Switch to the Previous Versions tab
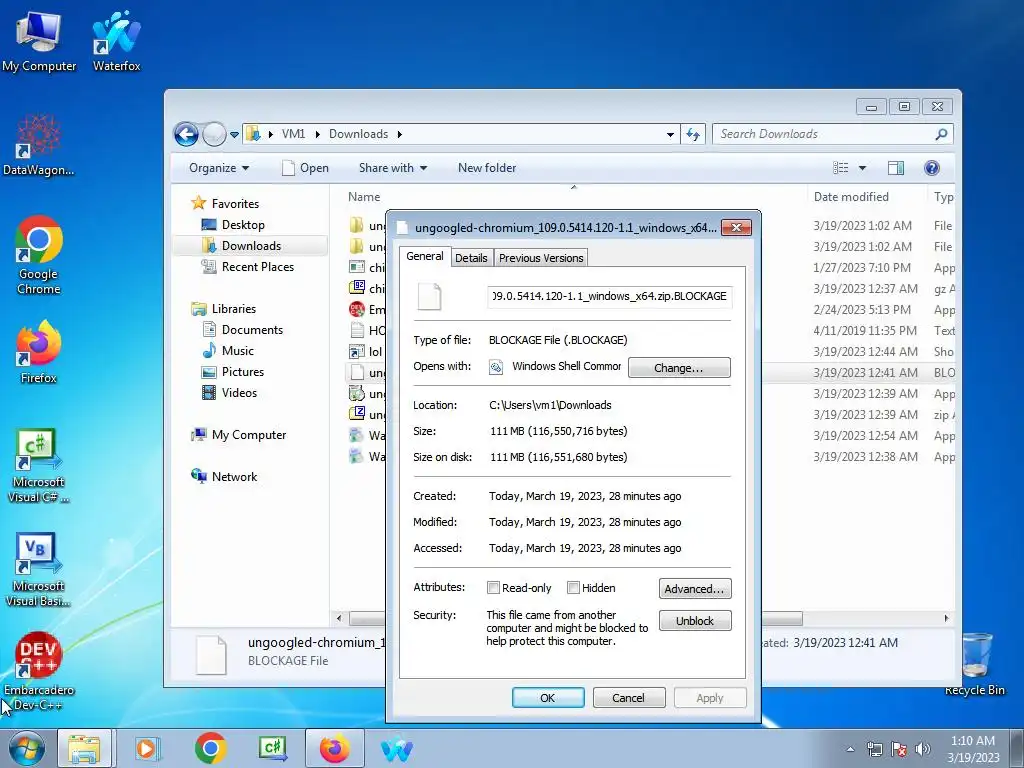 point(541,258)
